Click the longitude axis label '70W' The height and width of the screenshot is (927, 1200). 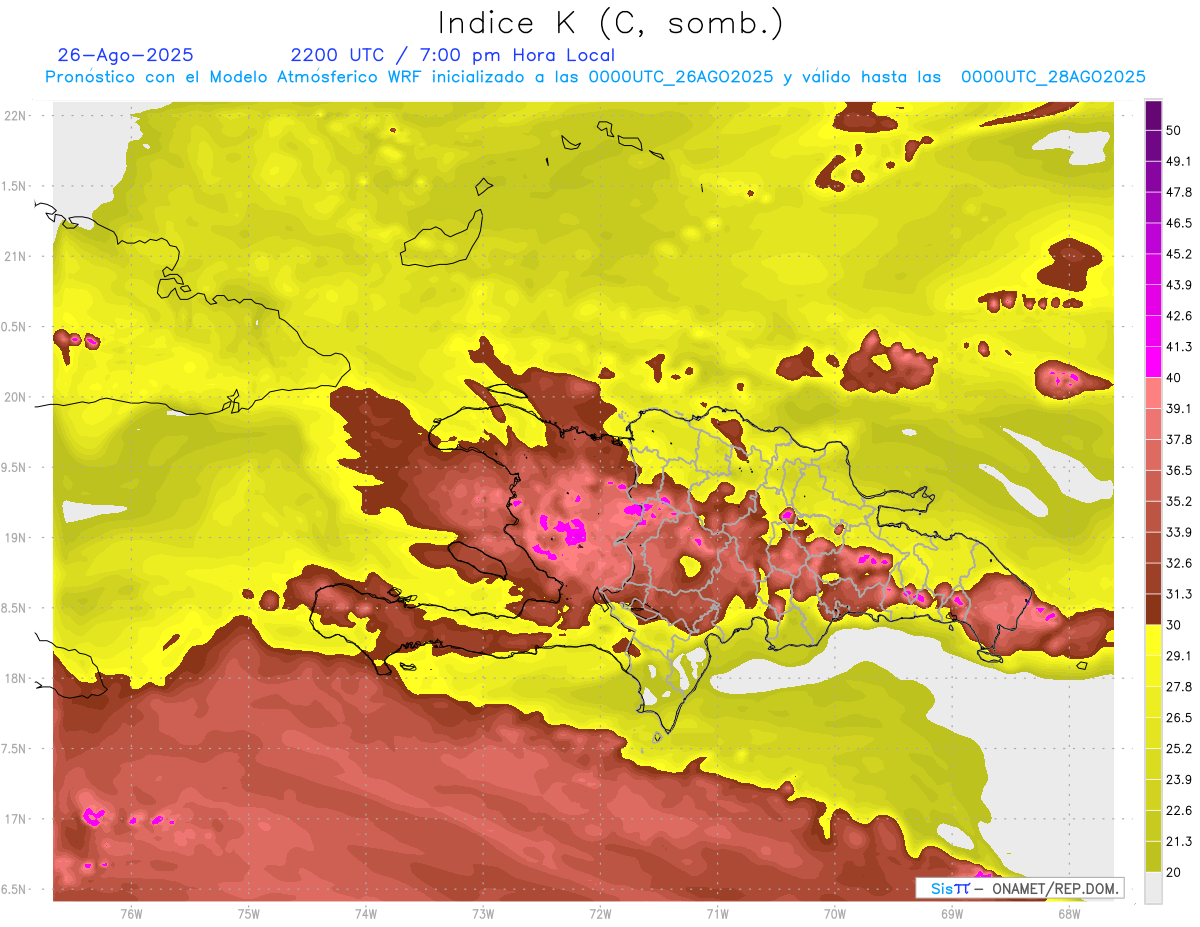(x=835, y=914)
